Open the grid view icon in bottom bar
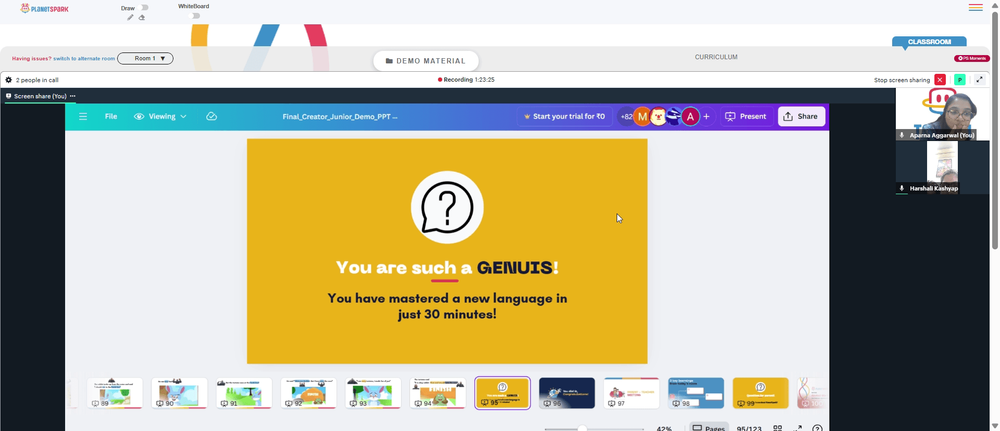Image resolution: width=1000 pixels, height=431 pixels. (x=777, y=429)
